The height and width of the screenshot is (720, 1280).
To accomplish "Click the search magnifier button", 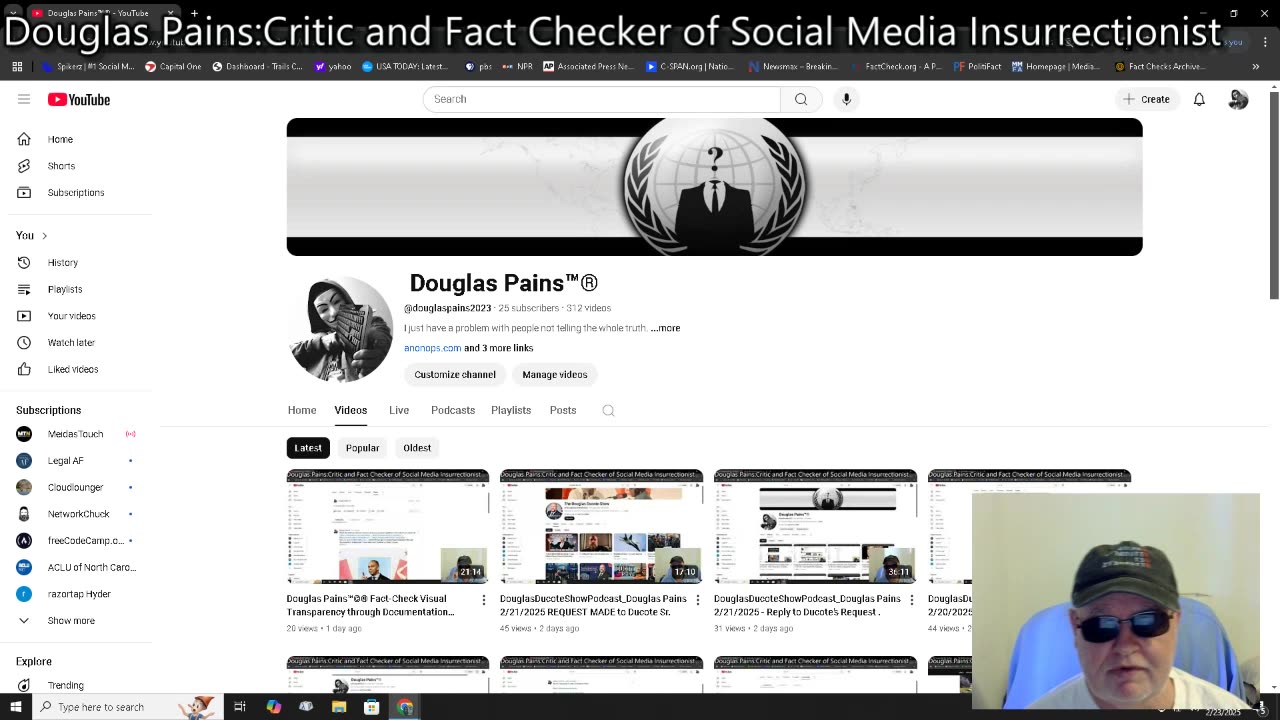I will [801, 99].
